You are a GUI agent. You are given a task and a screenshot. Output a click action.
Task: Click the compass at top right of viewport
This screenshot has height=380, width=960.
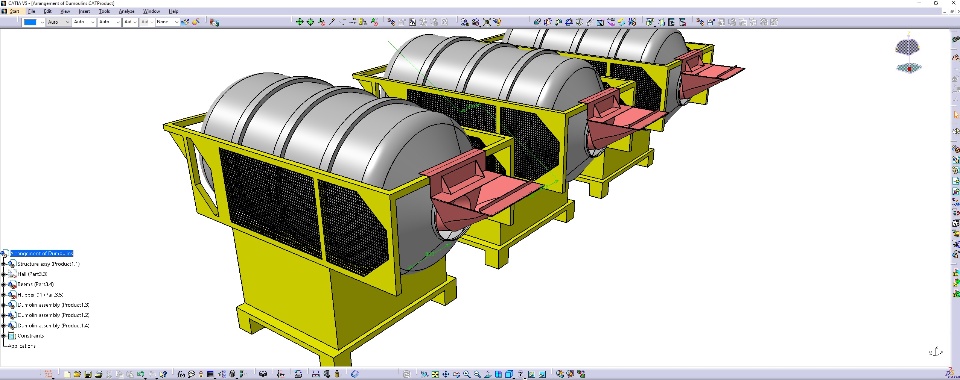pyautogui.click(x=909, y=56)
